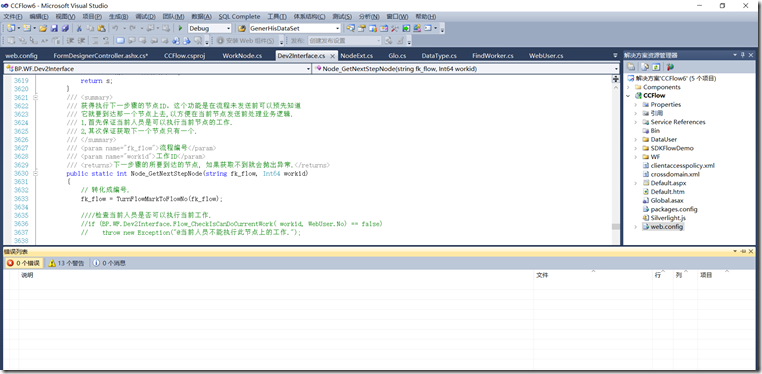Viewport: 762px width, 374px height.
Task: Expand the DataUser folder node
Action: 636,139
